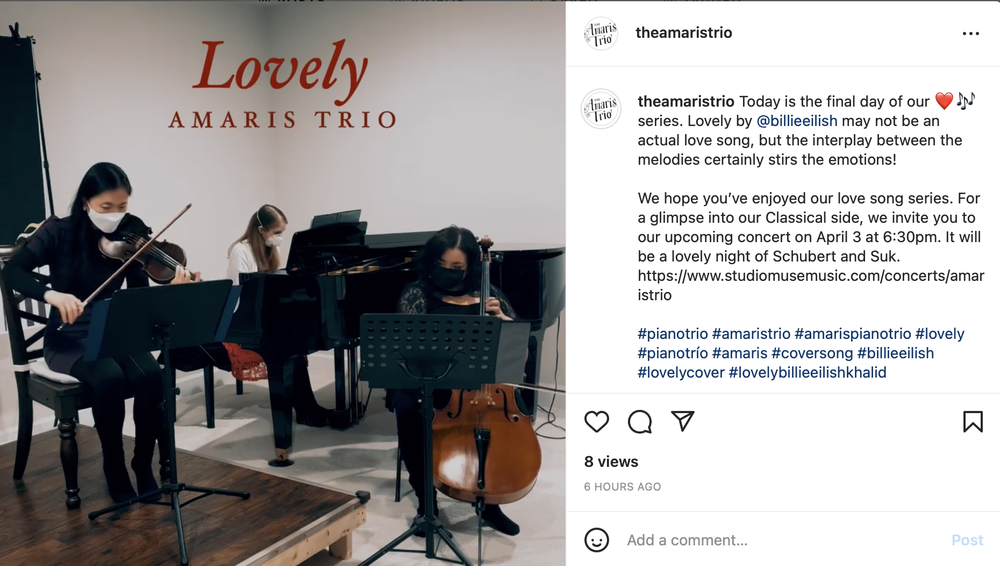Open the #coversong hashtag
The height and width of the screenshot is (566, 1000).
812,353
